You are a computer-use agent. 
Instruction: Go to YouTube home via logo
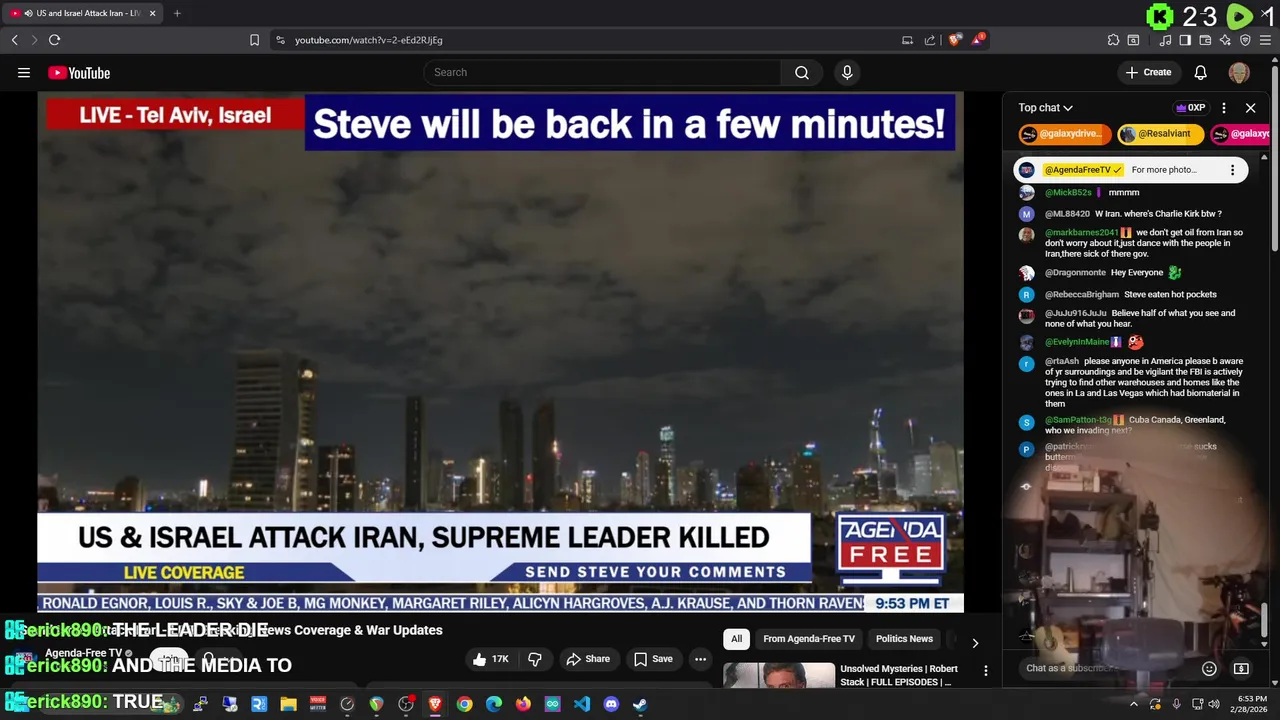pos(79,72)
